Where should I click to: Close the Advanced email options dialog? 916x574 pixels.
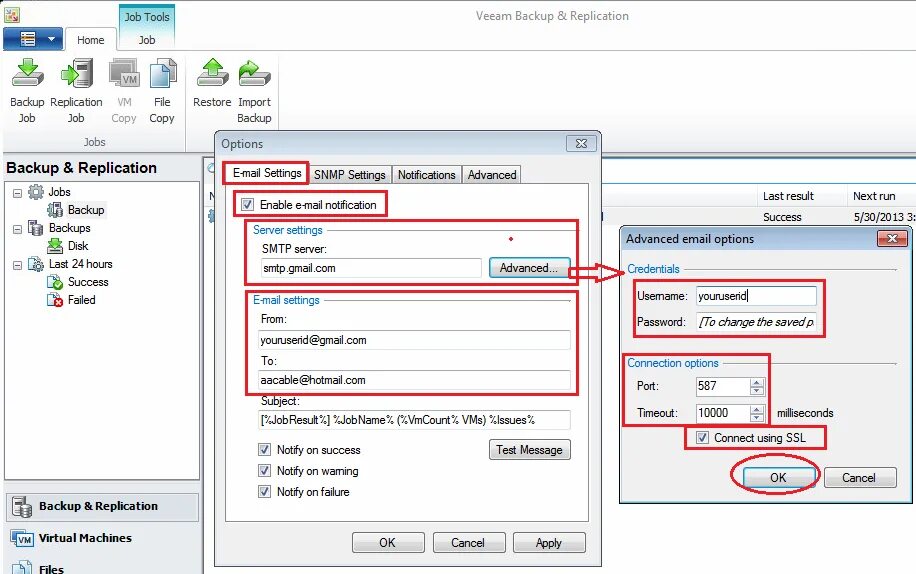coord(892,238)
